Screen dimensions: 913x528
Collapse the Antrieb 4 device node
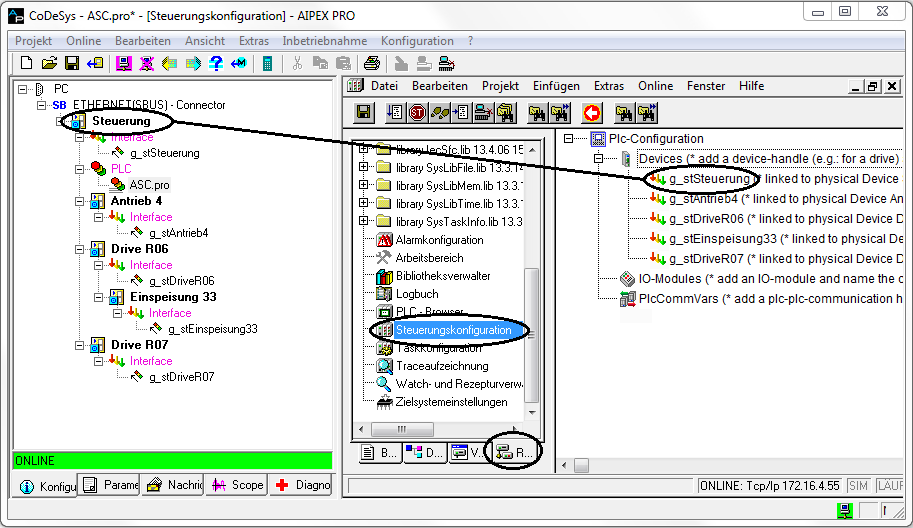[80, 201]
